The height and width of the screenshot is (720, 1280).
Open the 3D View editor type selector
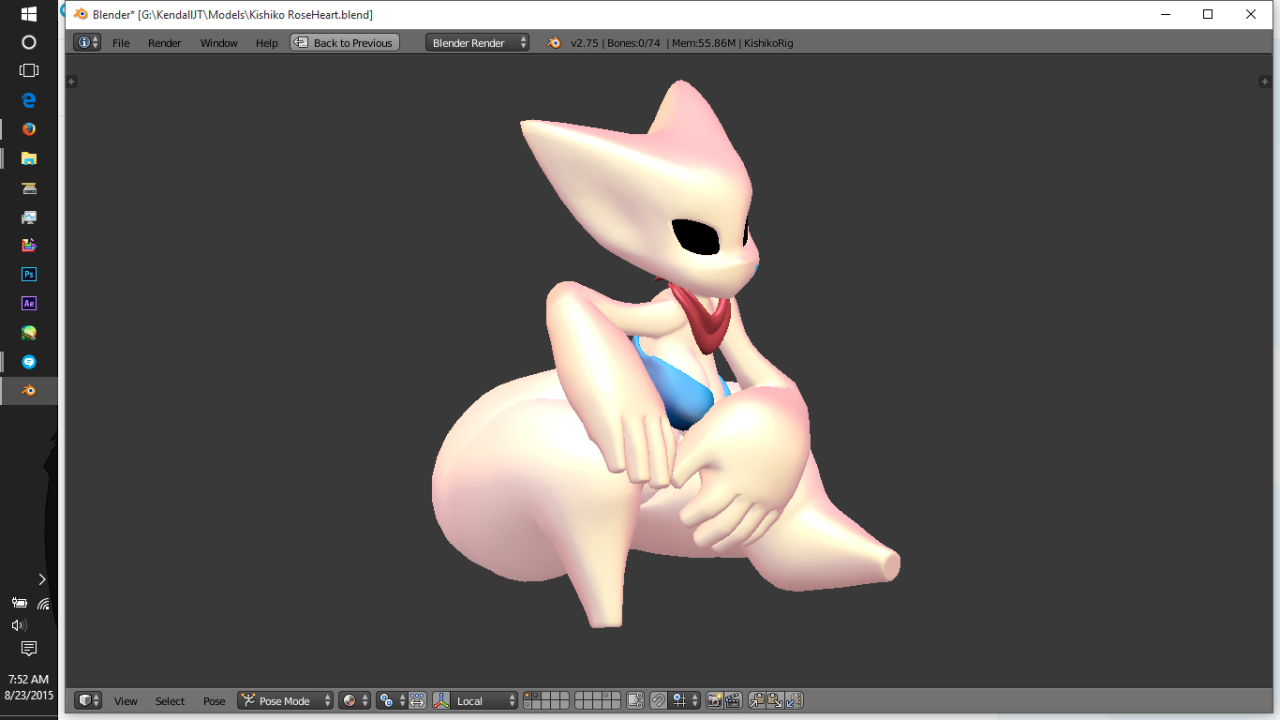(x=88, y=701)
